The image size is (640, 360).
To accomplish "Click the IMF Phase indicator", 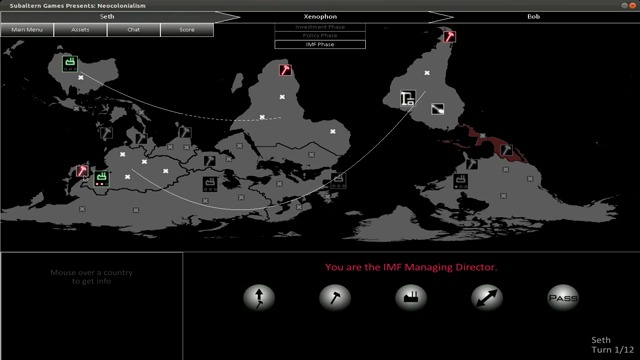I will [x=320, y=44].
